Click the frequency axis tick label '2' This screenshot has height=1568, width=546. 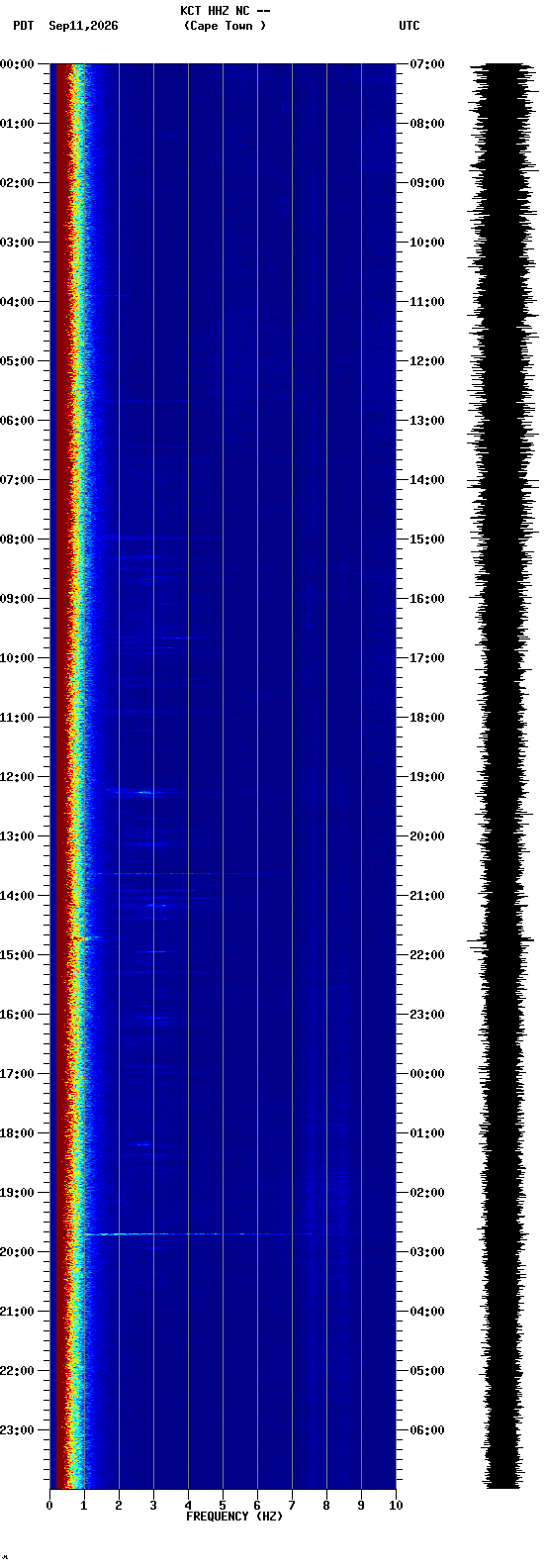click(119, 1506)
